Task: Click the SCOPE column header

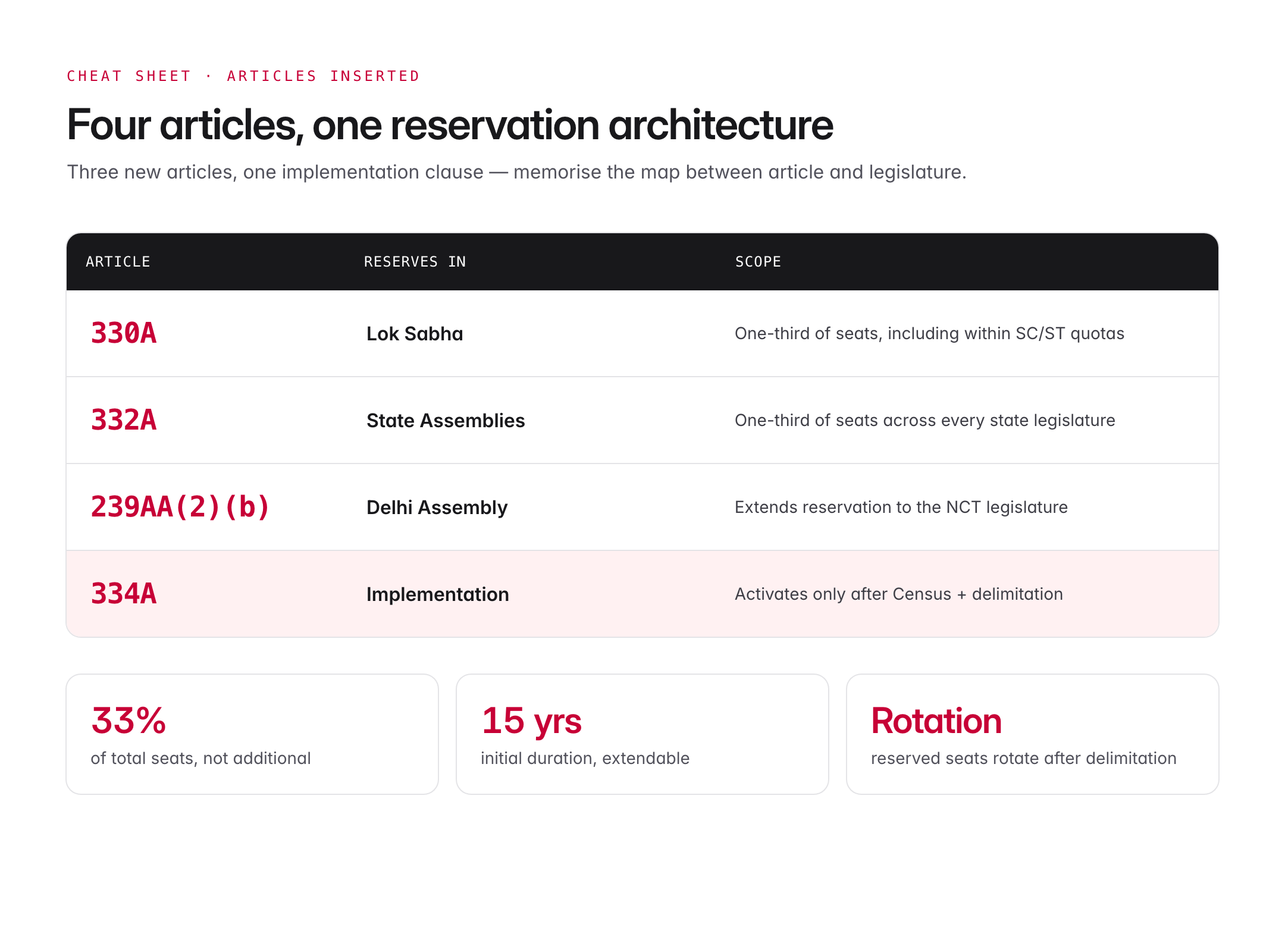Action: (758, 262)
